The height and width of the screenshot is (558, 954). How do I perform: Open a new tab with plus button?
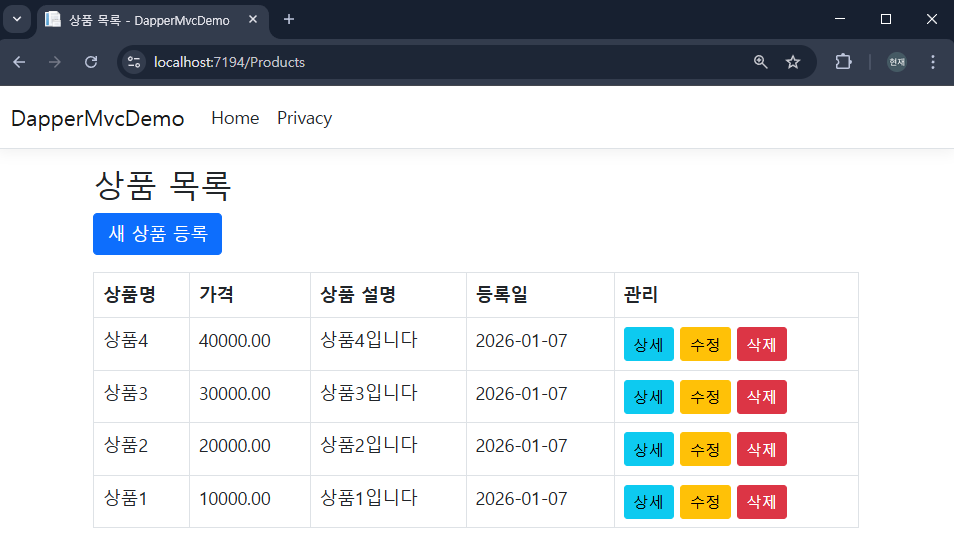pyautogui.click(x=289, y=19)
